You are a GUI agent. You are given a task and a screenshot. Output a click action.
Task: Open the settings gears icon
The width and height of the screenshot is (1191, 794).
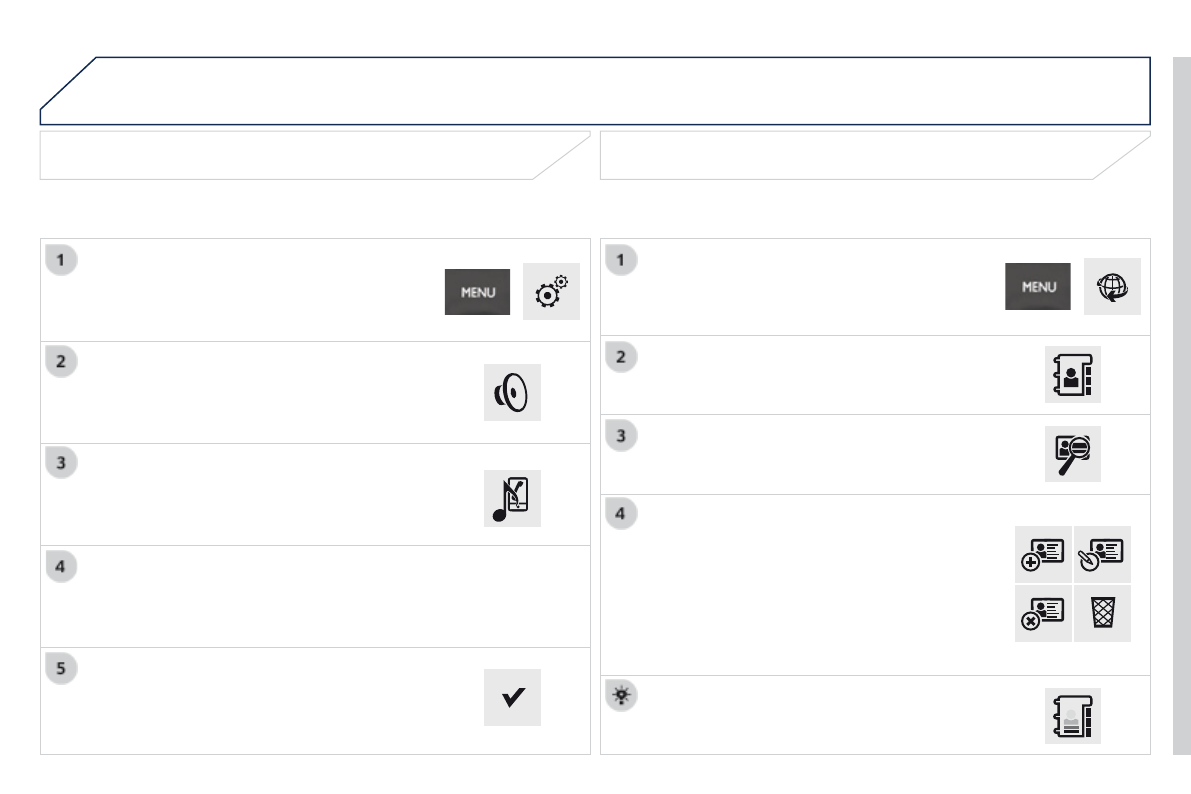tap(551, 292)
